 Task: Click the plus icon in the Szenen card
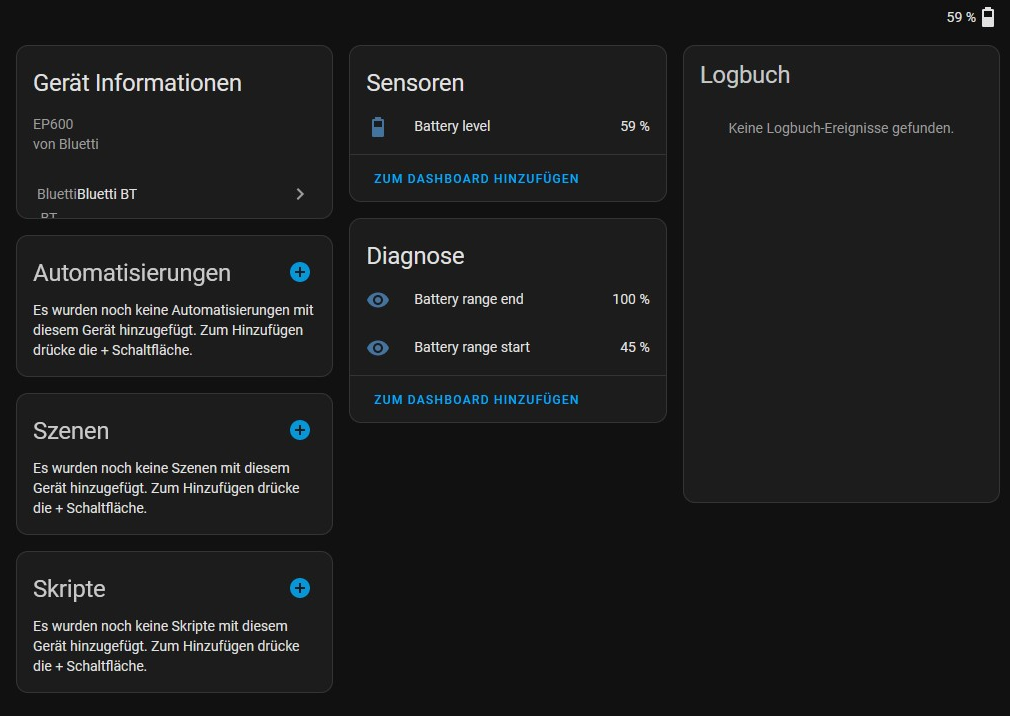[x=299, y=430]
